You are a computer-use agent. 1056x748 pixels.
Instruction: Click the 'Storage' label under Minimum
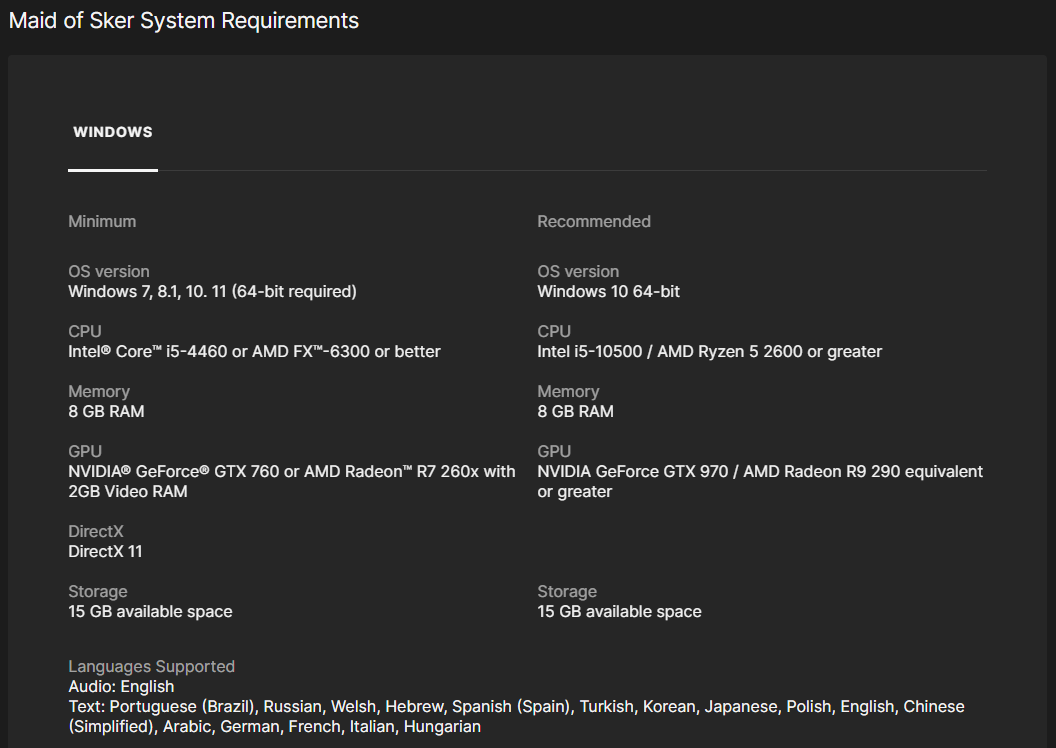[x=98, y=591]
